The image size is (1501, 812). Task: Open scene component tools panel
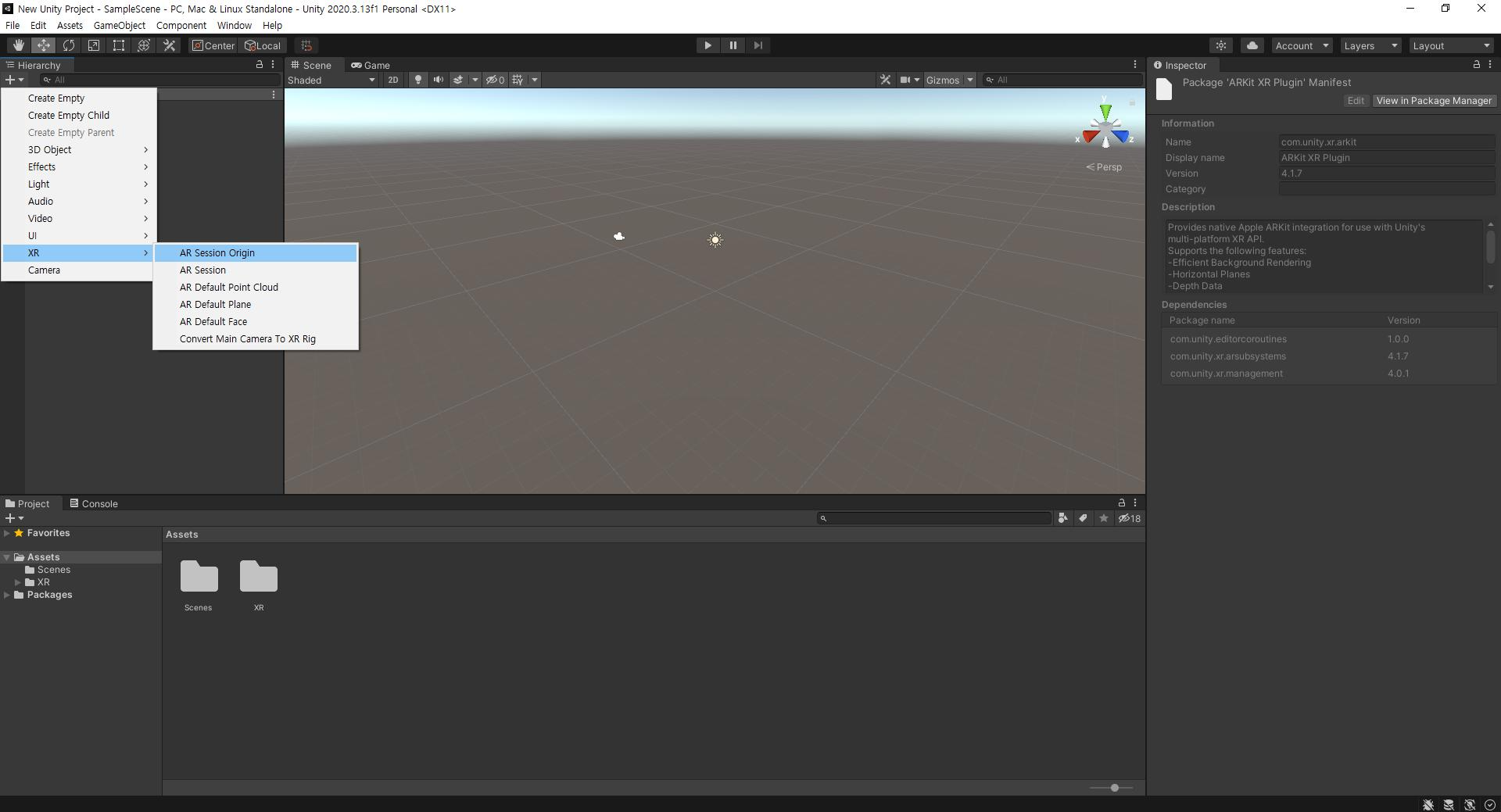pyautogui.click(x=885, y=80)
